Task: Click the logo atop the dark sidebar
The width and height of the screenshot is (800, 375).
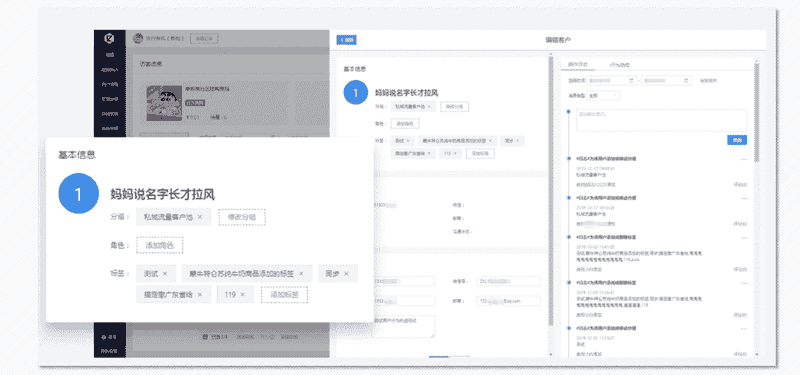Action: [x=109, y=39]
